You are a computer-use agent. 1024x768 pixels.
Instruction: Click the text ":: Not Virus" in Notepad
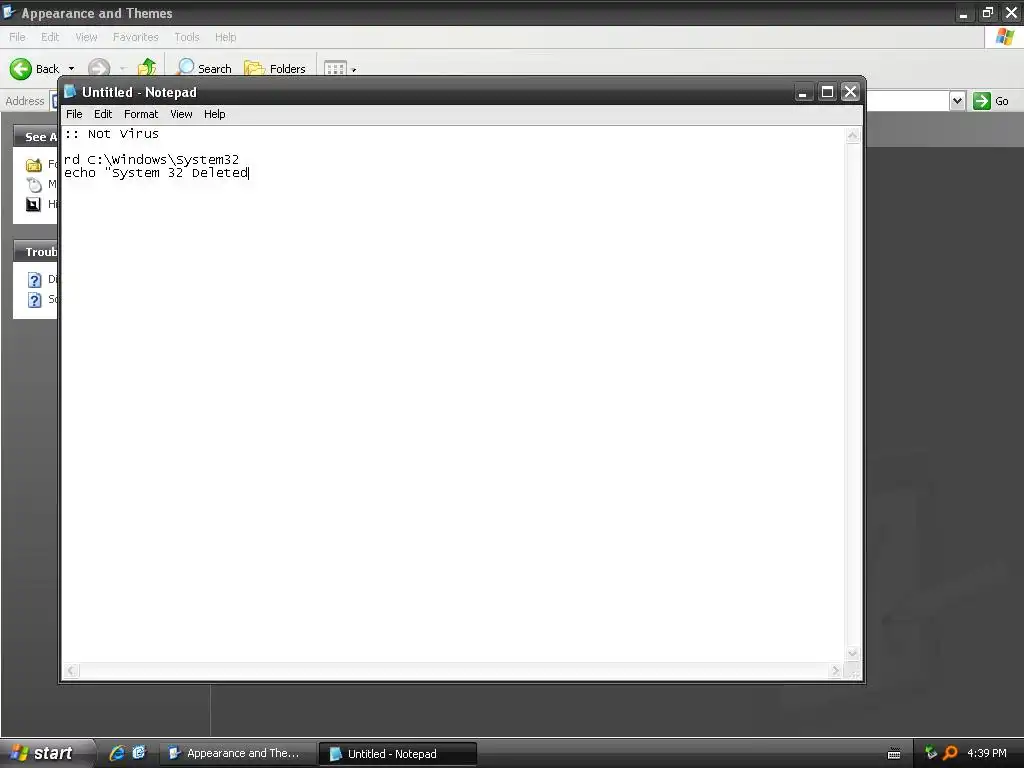(x=112, y=134)
